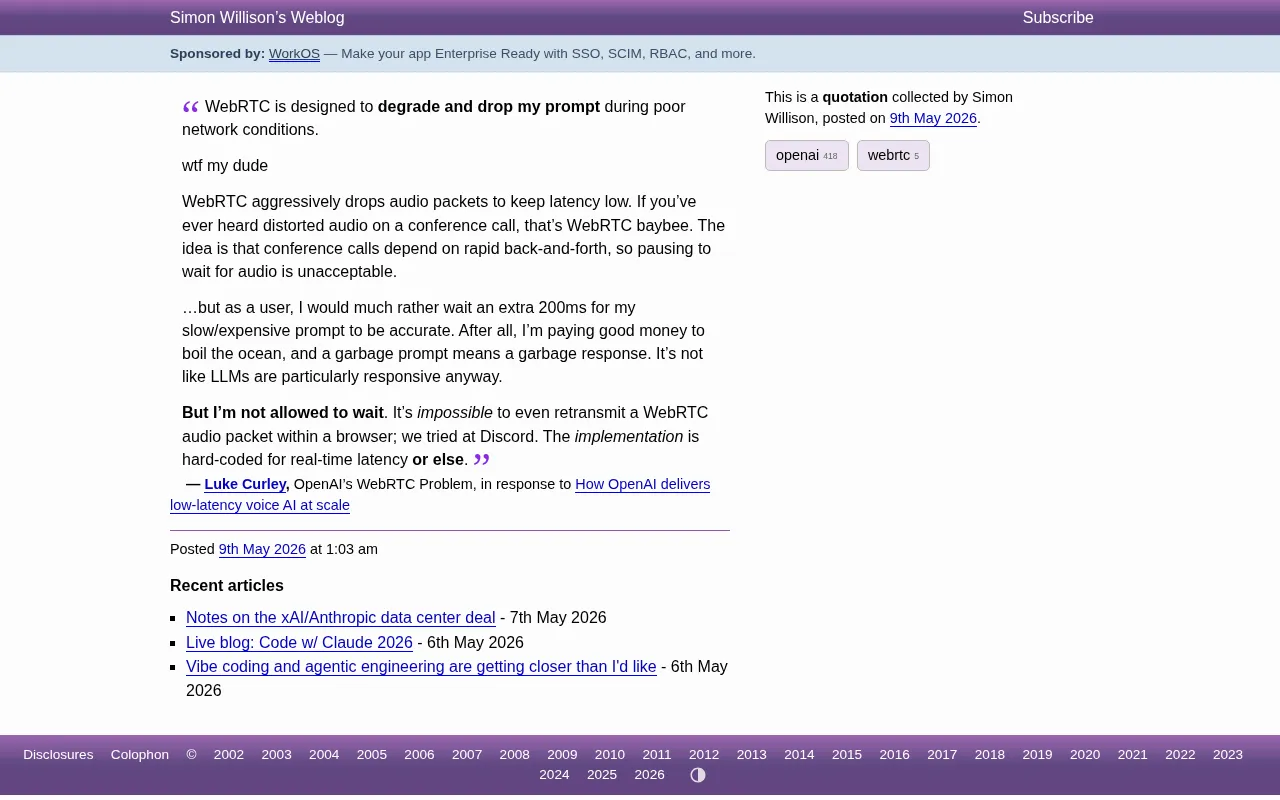
Task: Open Vibe coding and agentic engineering article
Action: (x=421, y=667)
